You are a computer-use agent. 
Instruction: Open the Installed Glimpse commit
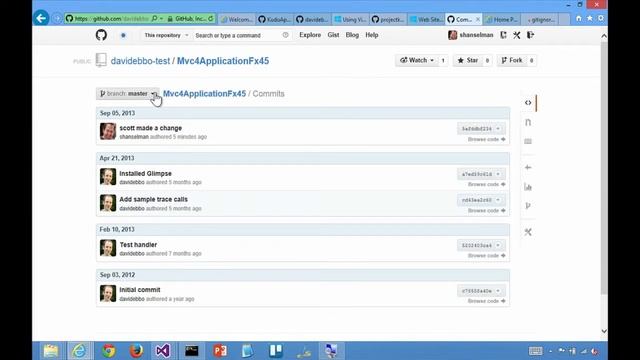tap(145, 173)
